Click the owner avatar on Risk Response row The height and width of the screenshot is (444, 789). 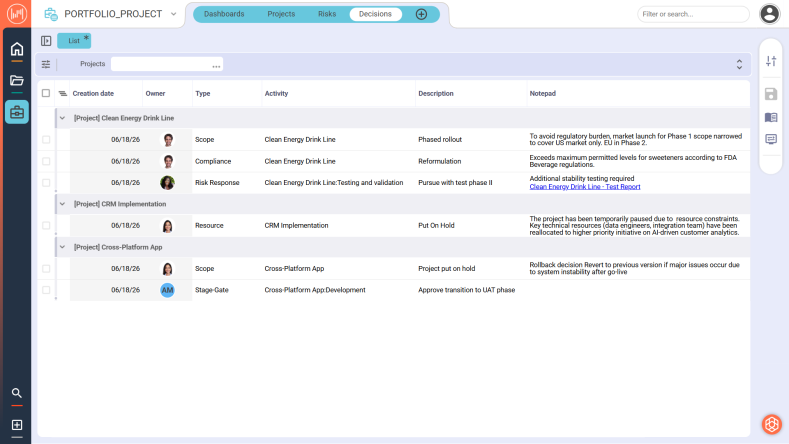tap(168, 183)
